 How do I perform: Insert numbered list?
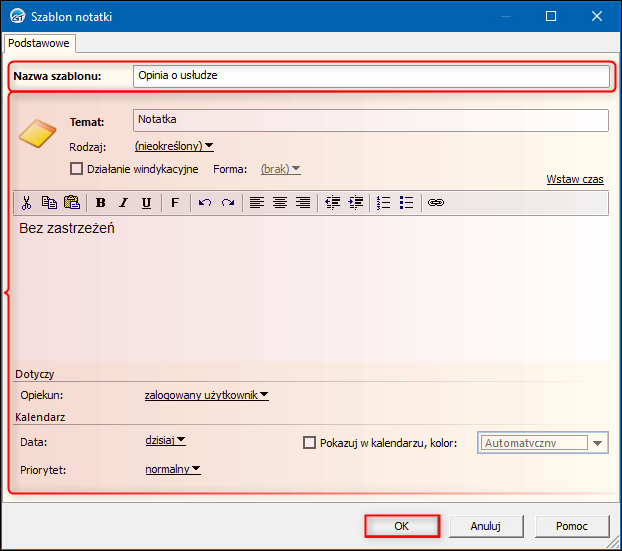(384, 203)
